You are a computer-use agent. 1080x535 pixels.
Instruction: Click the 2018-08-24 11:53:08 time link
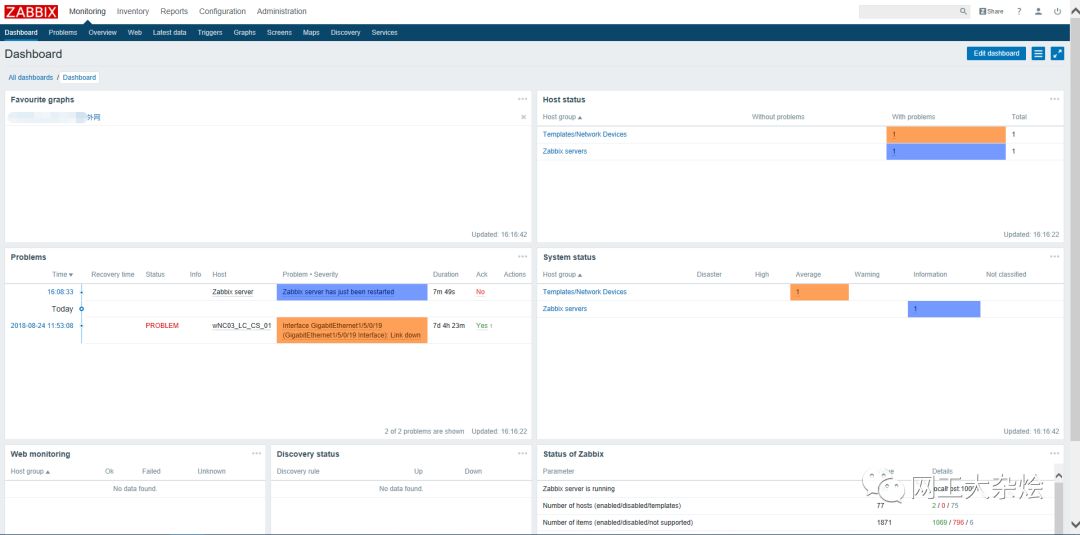(x=42, y=326)
